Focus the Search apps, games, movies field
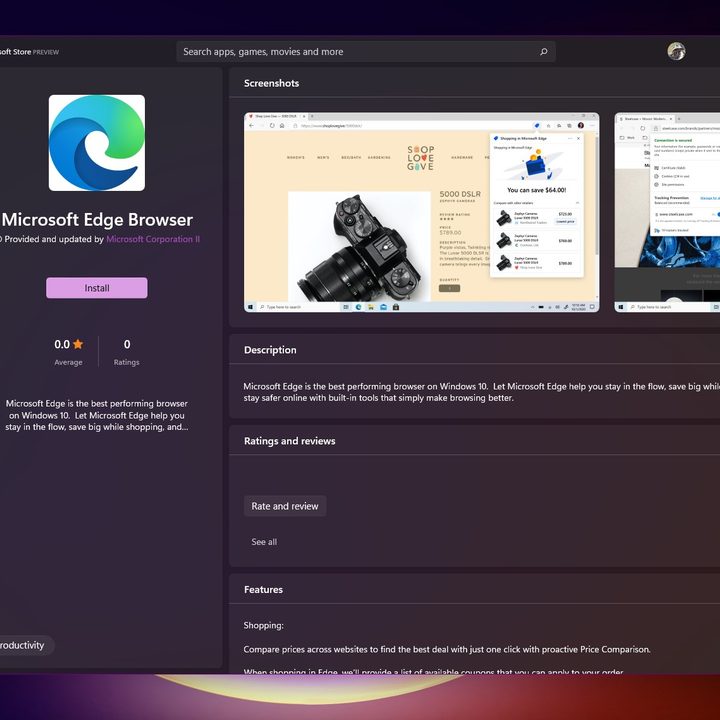This screenshot has width=720, height=720. [x=366, y=51]
